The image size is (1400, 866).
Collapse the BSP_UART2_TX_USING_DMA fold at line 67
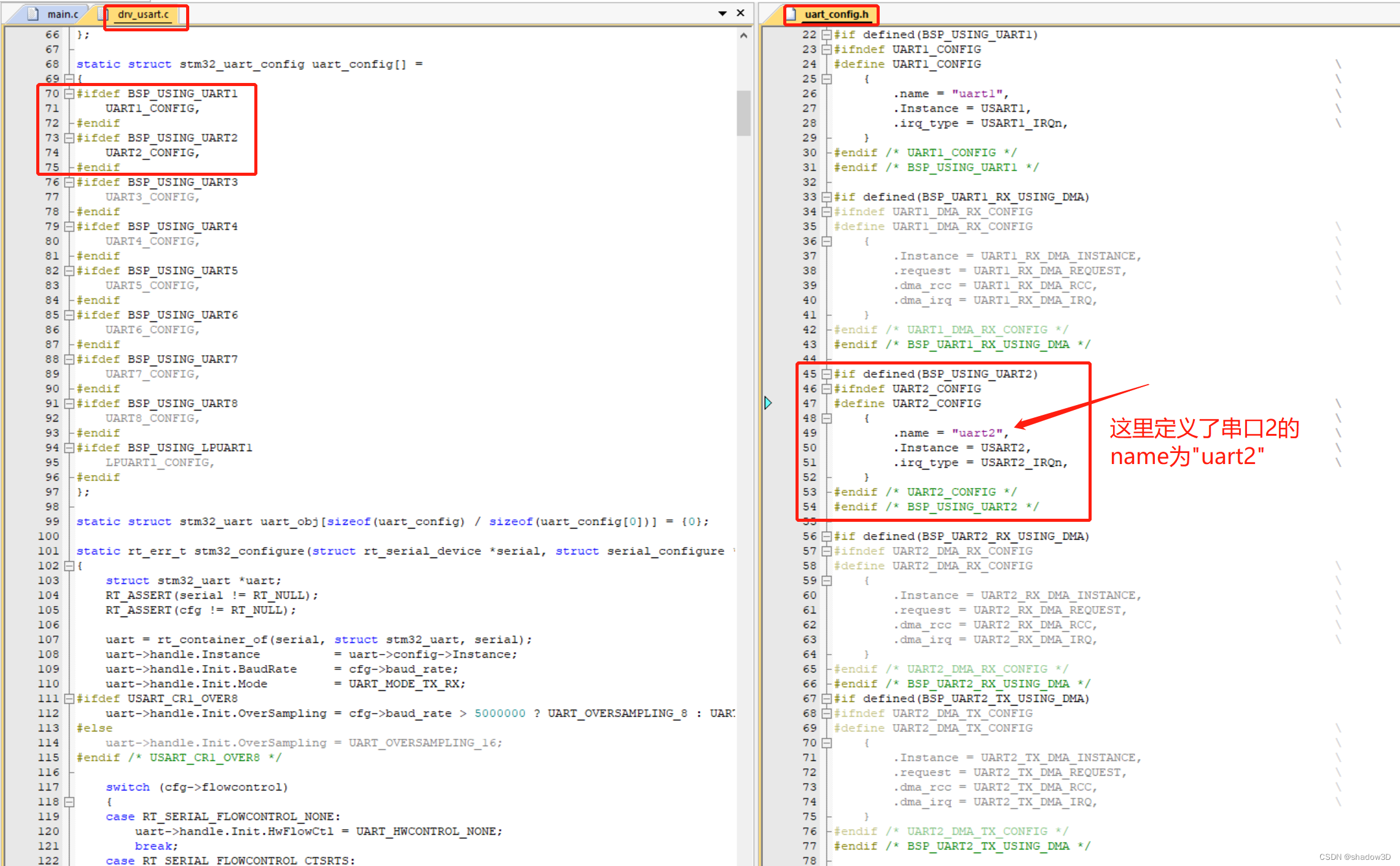point(827,698)
